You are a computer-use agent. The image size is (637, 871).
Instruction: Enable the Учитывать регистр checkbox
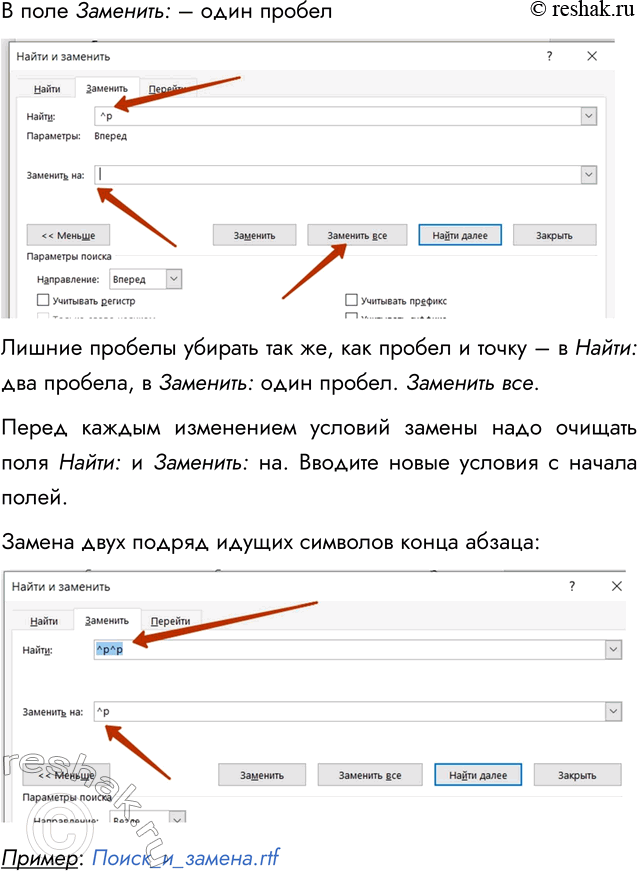coord(43,300)
